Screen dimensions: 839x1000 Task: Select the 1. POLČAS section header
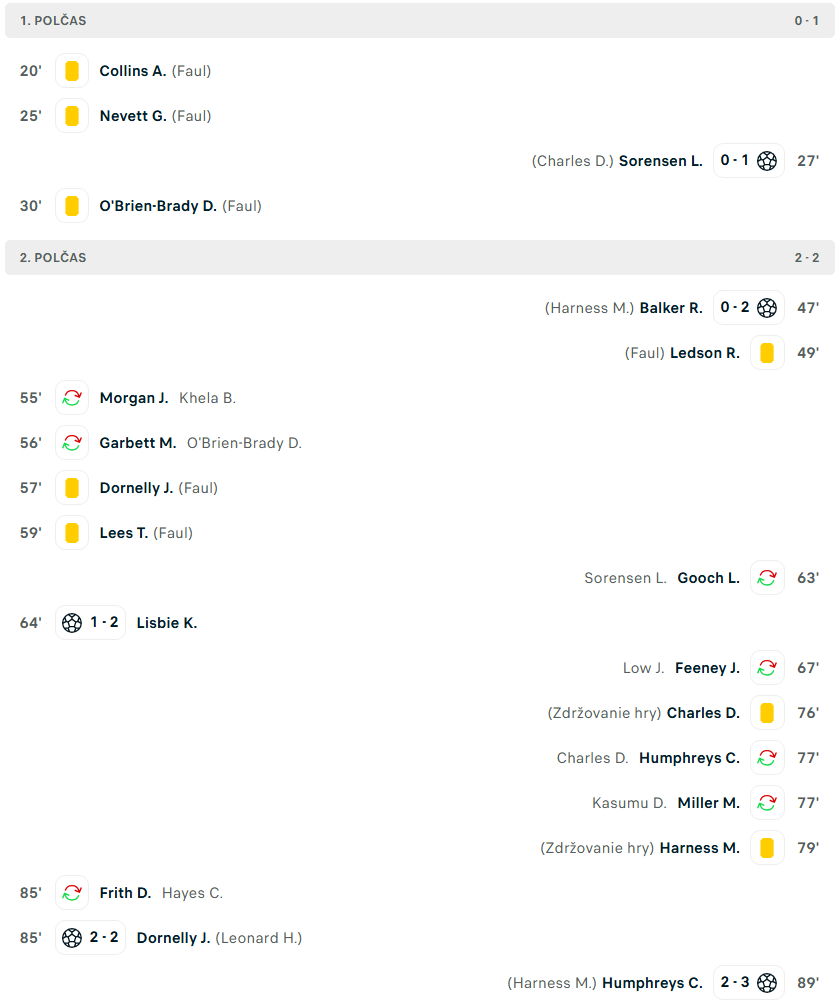(53, 21)
